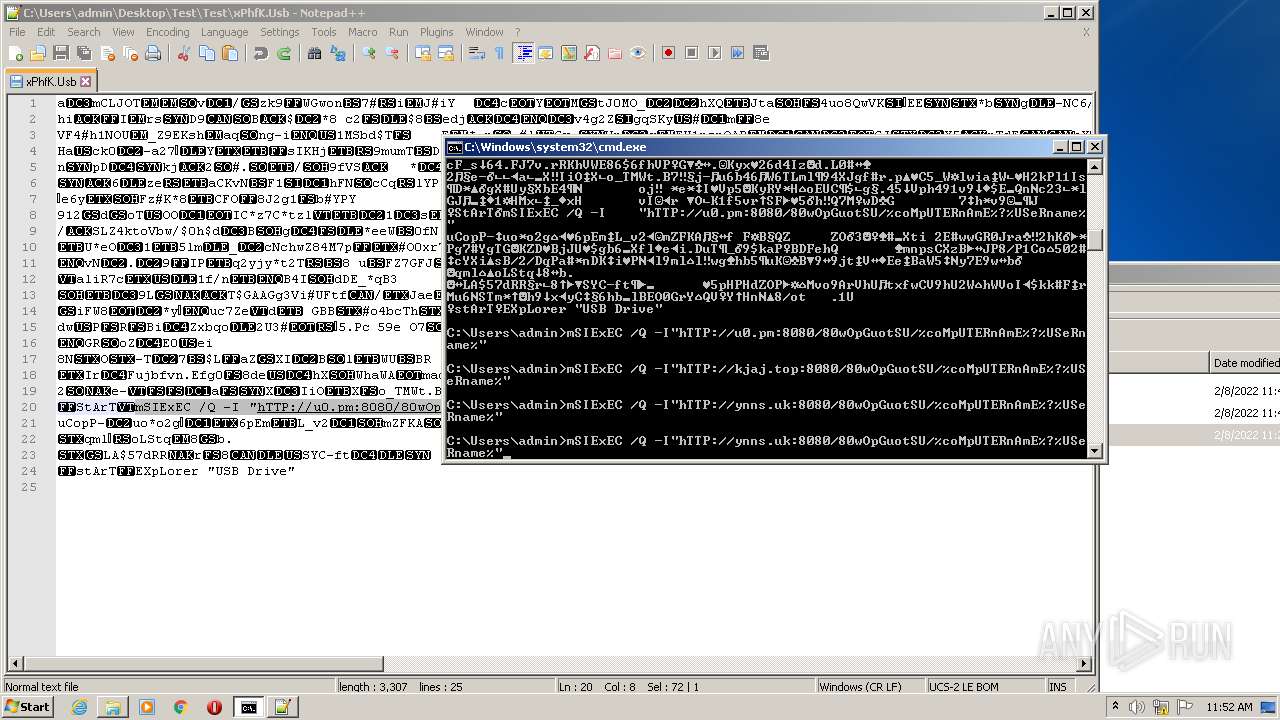
Task: Open user-defined language dialog icon
Action: 546,53
